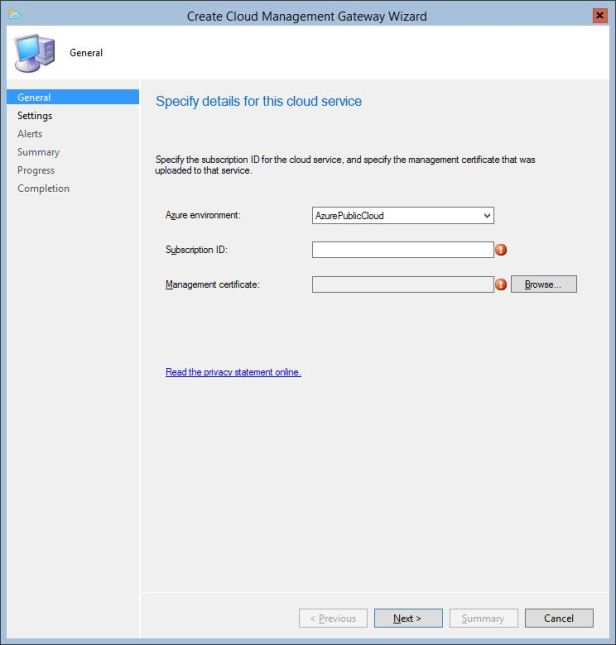The width and height of the screenshot is (616, 645).
Task: Click the 'Management certificate:' label
Action: pyautogui.click(x=212, y=284)
